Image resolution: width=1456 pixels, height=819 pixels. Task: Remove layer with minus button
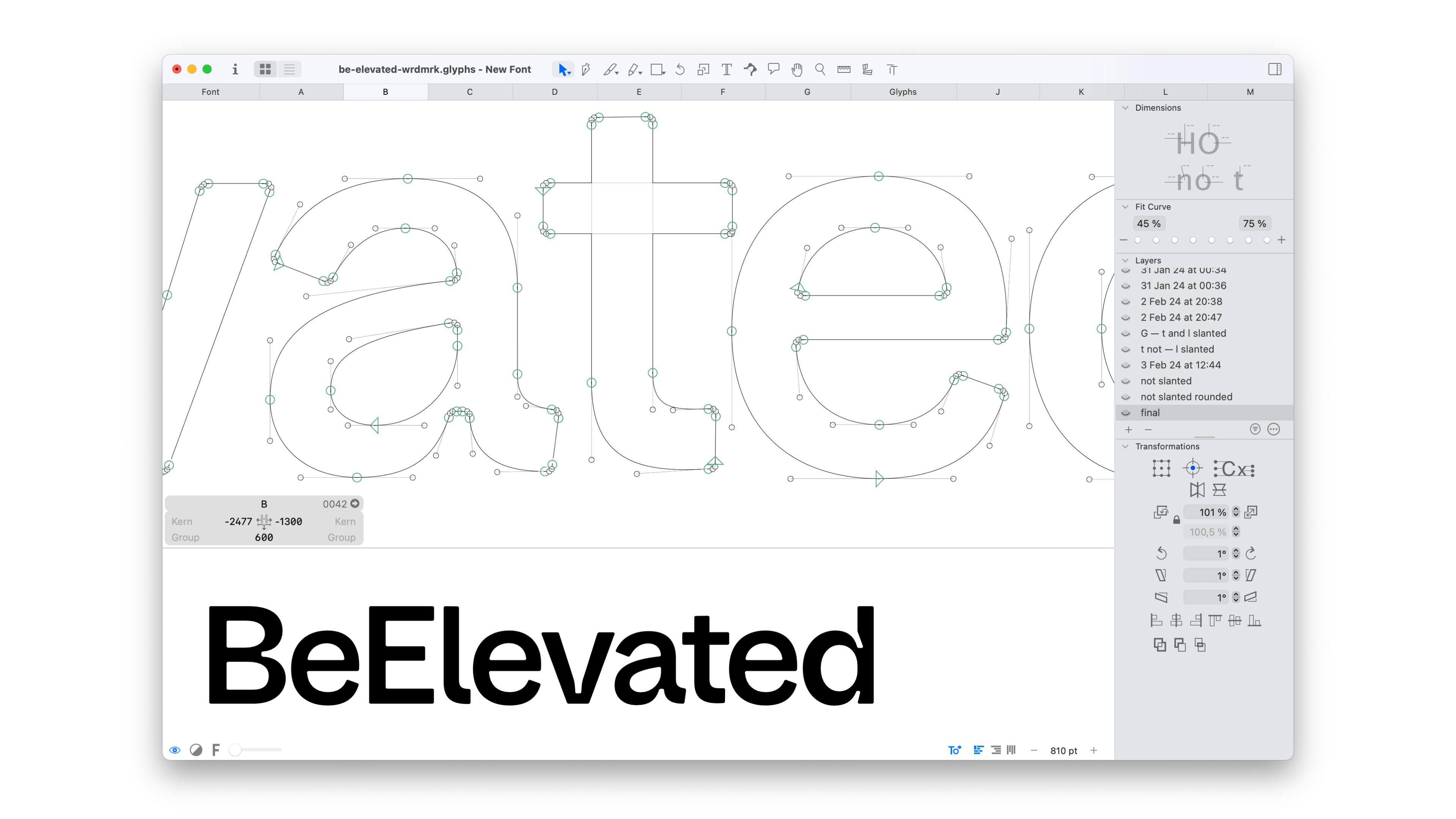1148,430
